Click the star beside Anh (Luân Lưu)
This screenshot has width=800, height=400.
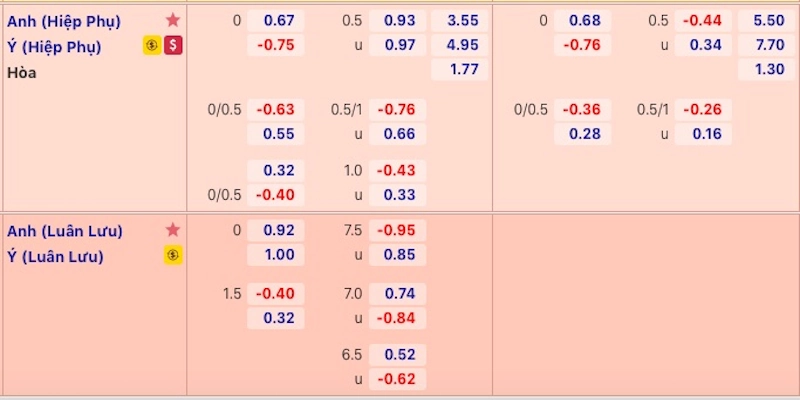[x=173, y=230]
